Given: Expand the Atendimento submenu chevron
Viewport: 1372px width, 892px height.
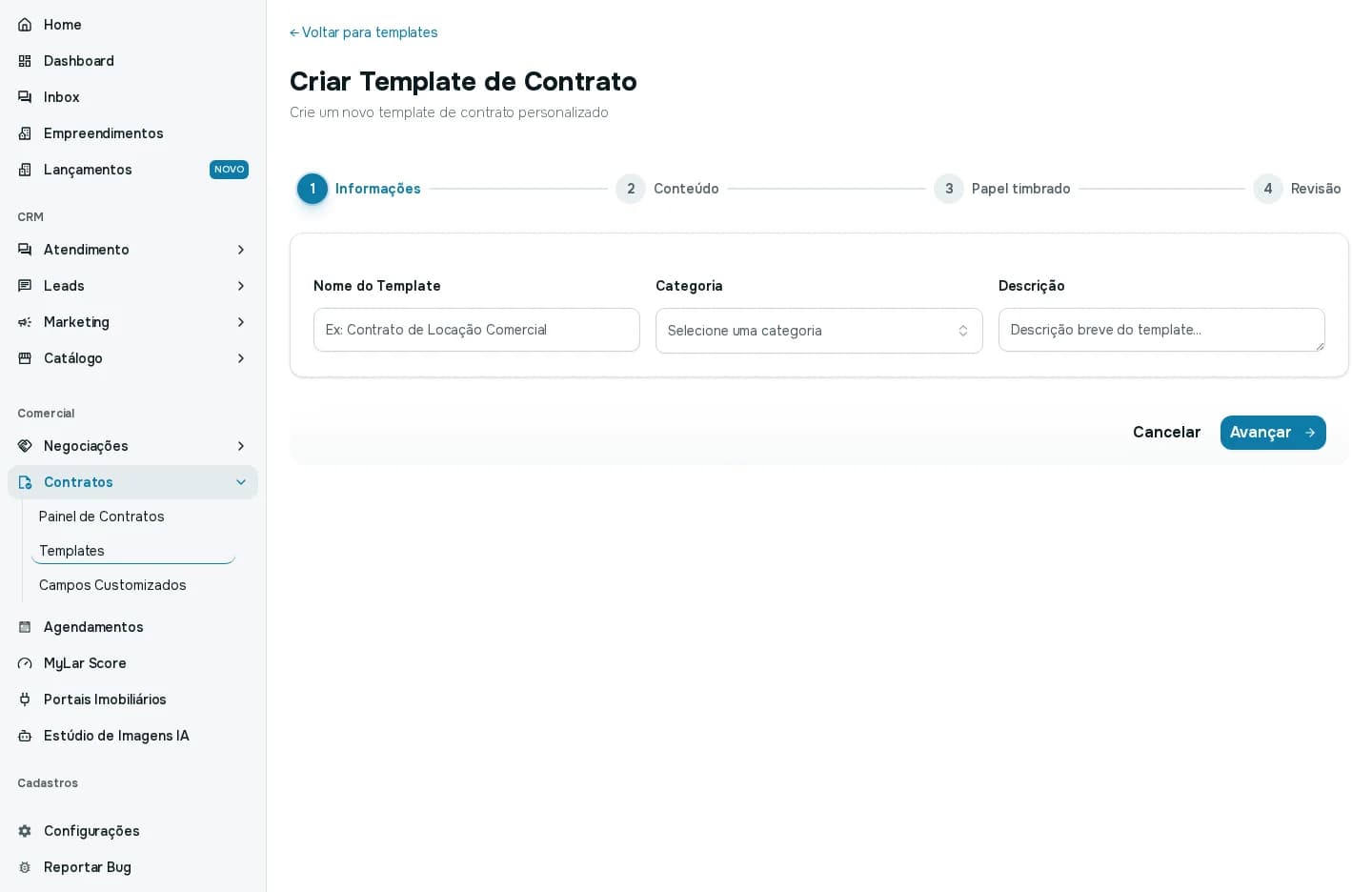Looking at the screenshot, I should click(241, 250).
